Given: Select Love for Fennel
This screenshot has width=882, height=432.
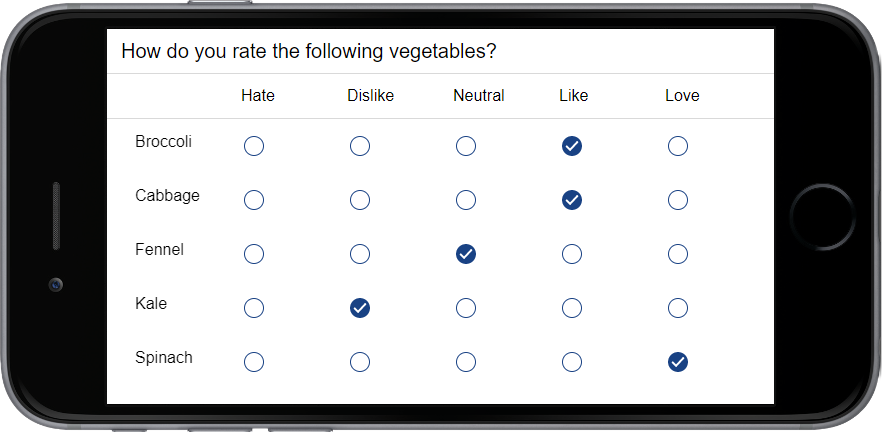Looking at the screenshot, I should click(678, 254).
